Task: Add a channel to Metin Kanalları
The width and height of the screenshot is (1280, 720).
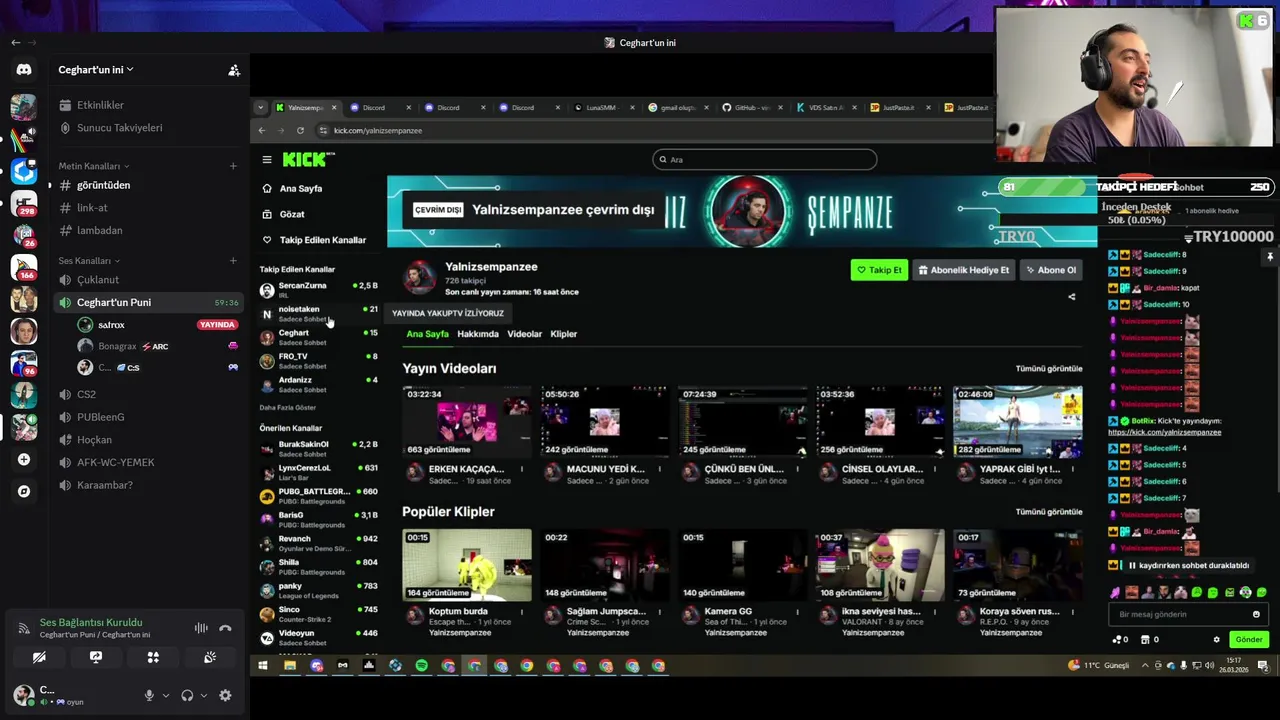Action: pyautogui.click(x=233, y=166)
